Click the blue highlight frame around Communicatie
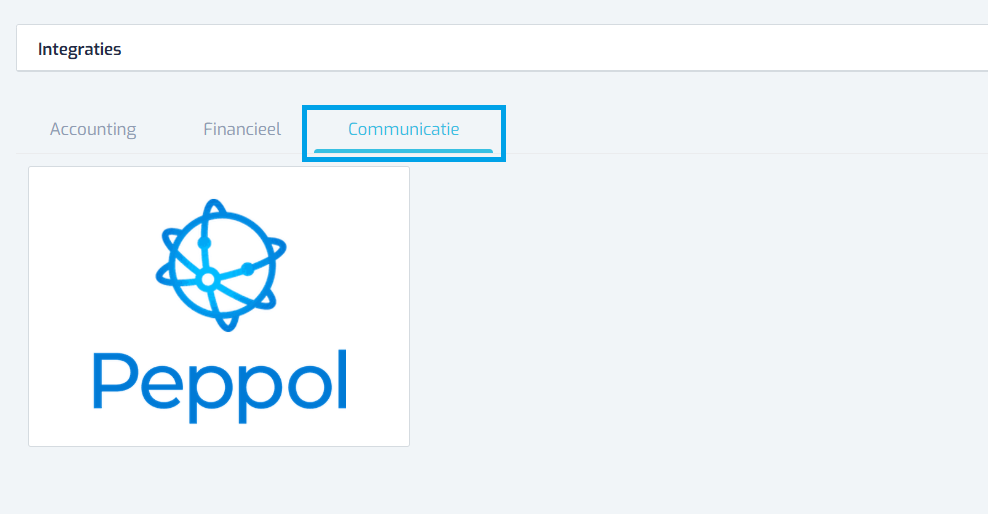Viewport: 988px width, 514px height. coord(403,108)
